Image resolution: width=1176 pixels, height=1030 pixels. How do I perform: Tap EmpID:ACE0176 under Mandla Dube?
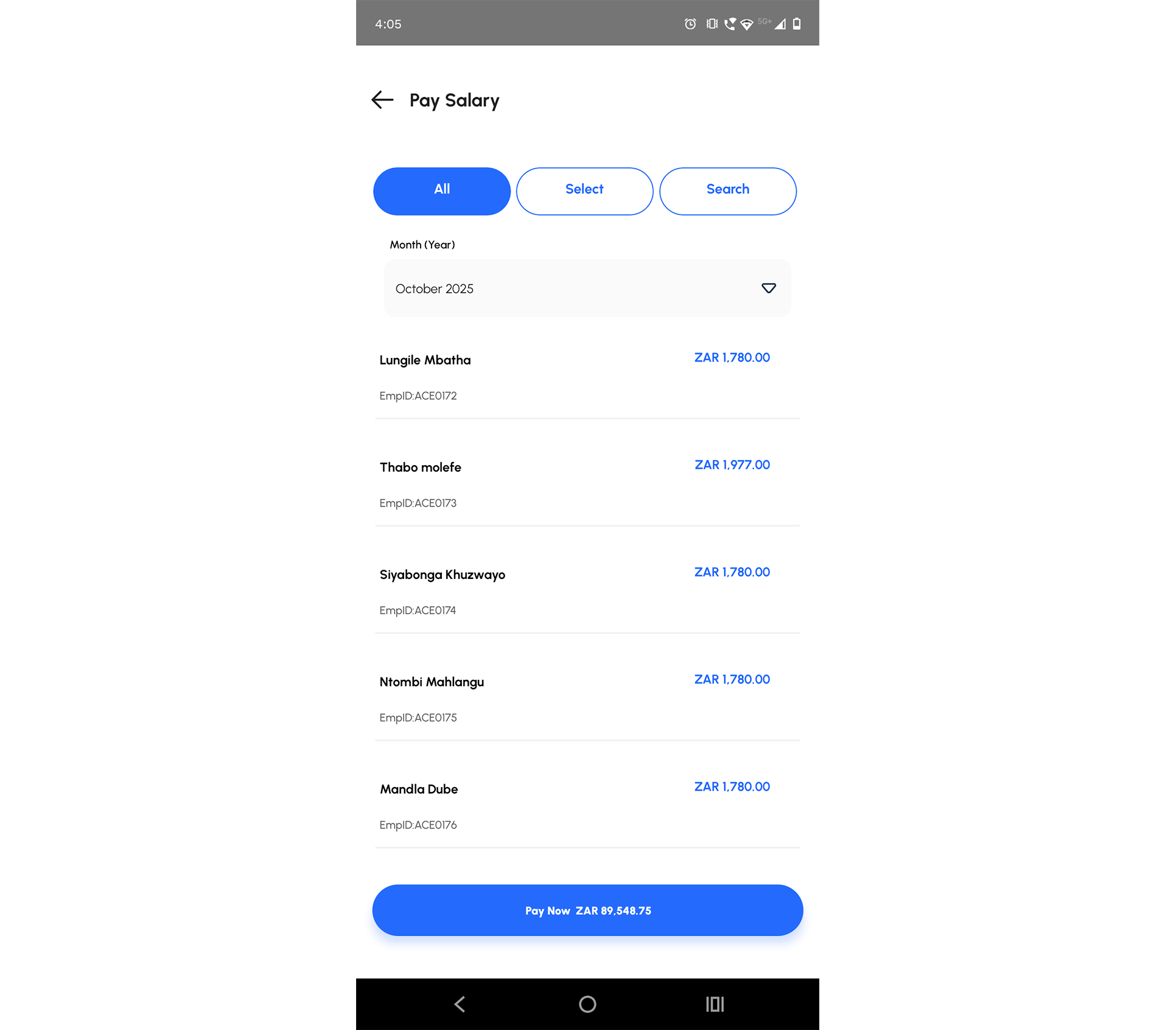click(418, 825)
